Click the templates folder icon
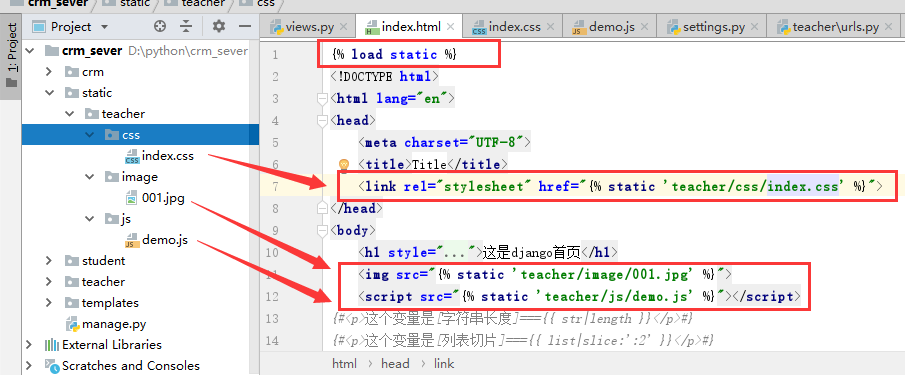The width and height of the screenshot is (905, 375). 72,303
